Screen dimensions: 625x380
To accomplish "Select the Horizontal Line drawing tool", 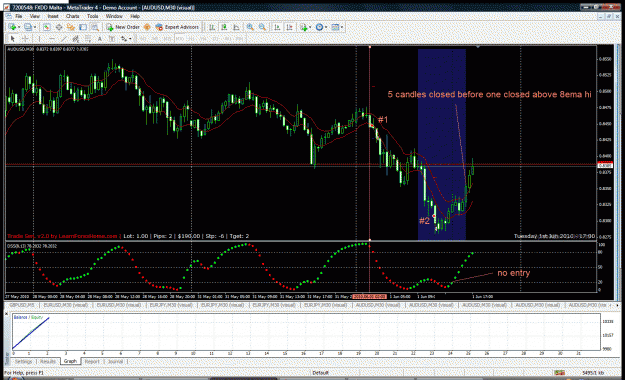I will pos(51,39).
